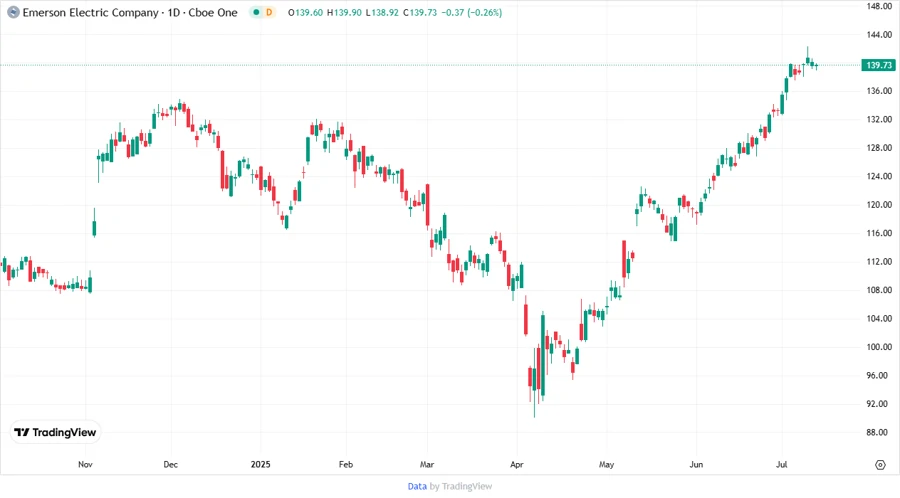Viewport: 900px width, 498px height.
Task: Click the Mar time axis label
Action: tap(426, 464)
